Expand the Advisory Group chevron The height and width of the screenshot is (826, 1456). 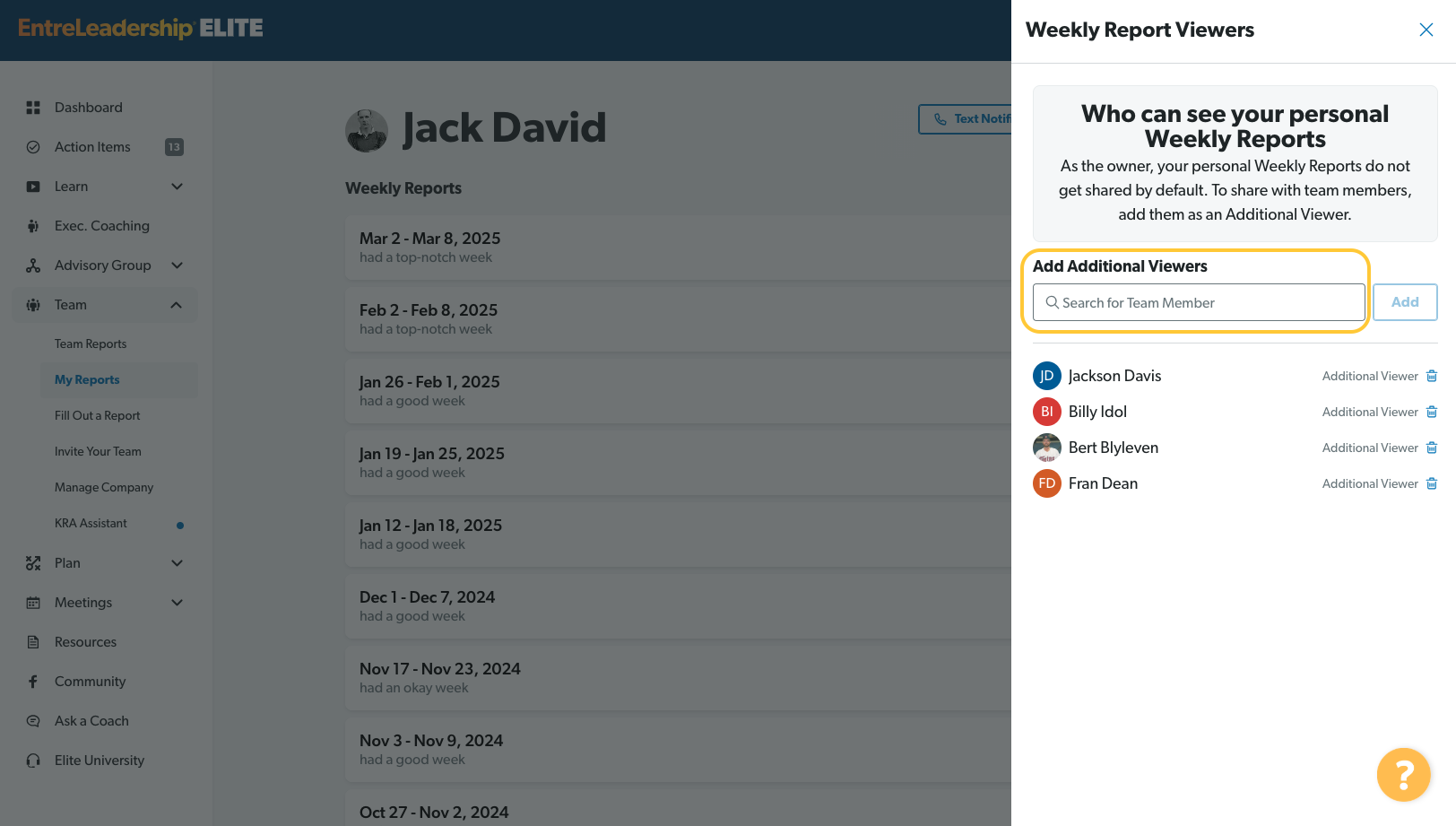pos(177,265)
